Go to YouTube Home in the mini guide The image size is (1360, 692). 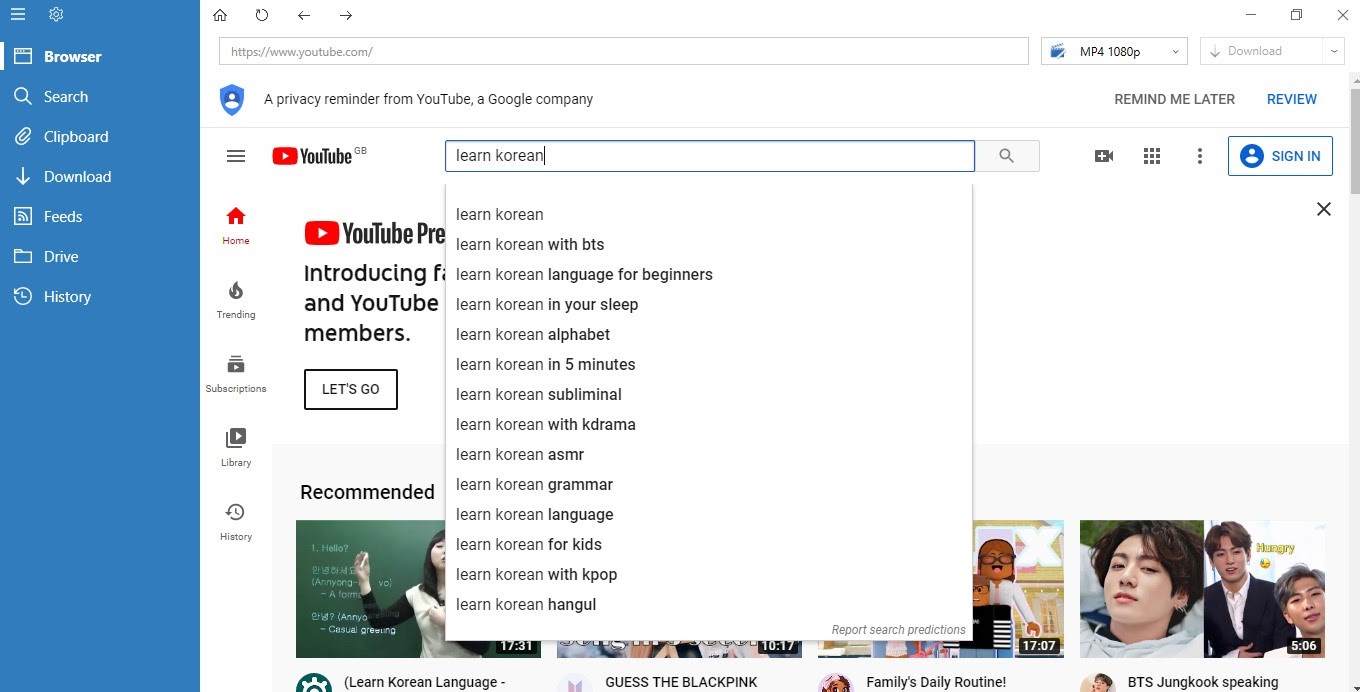pos(236,226)
